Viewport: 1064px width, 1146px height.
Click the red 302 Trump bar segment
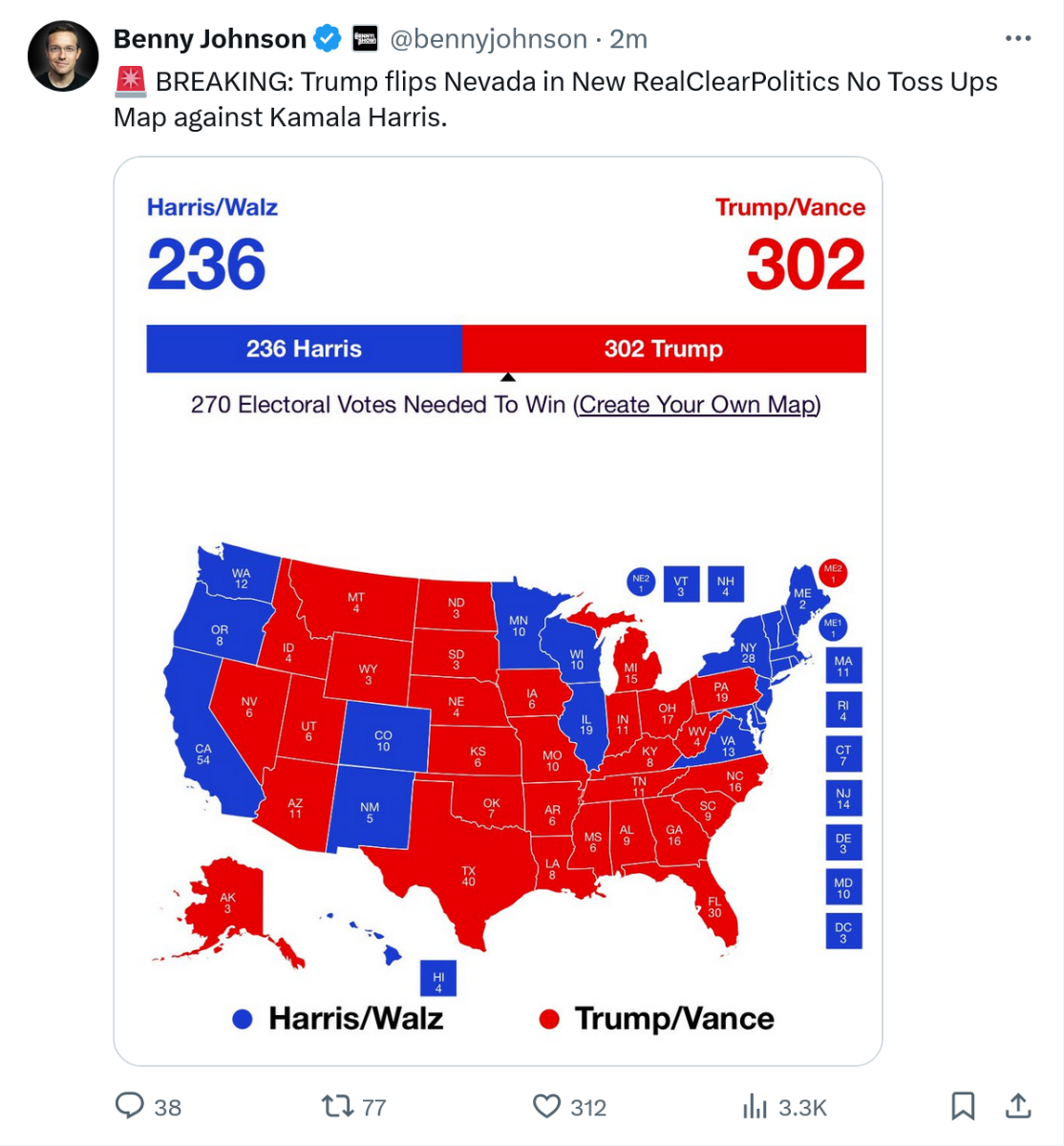tap(664, 349)
